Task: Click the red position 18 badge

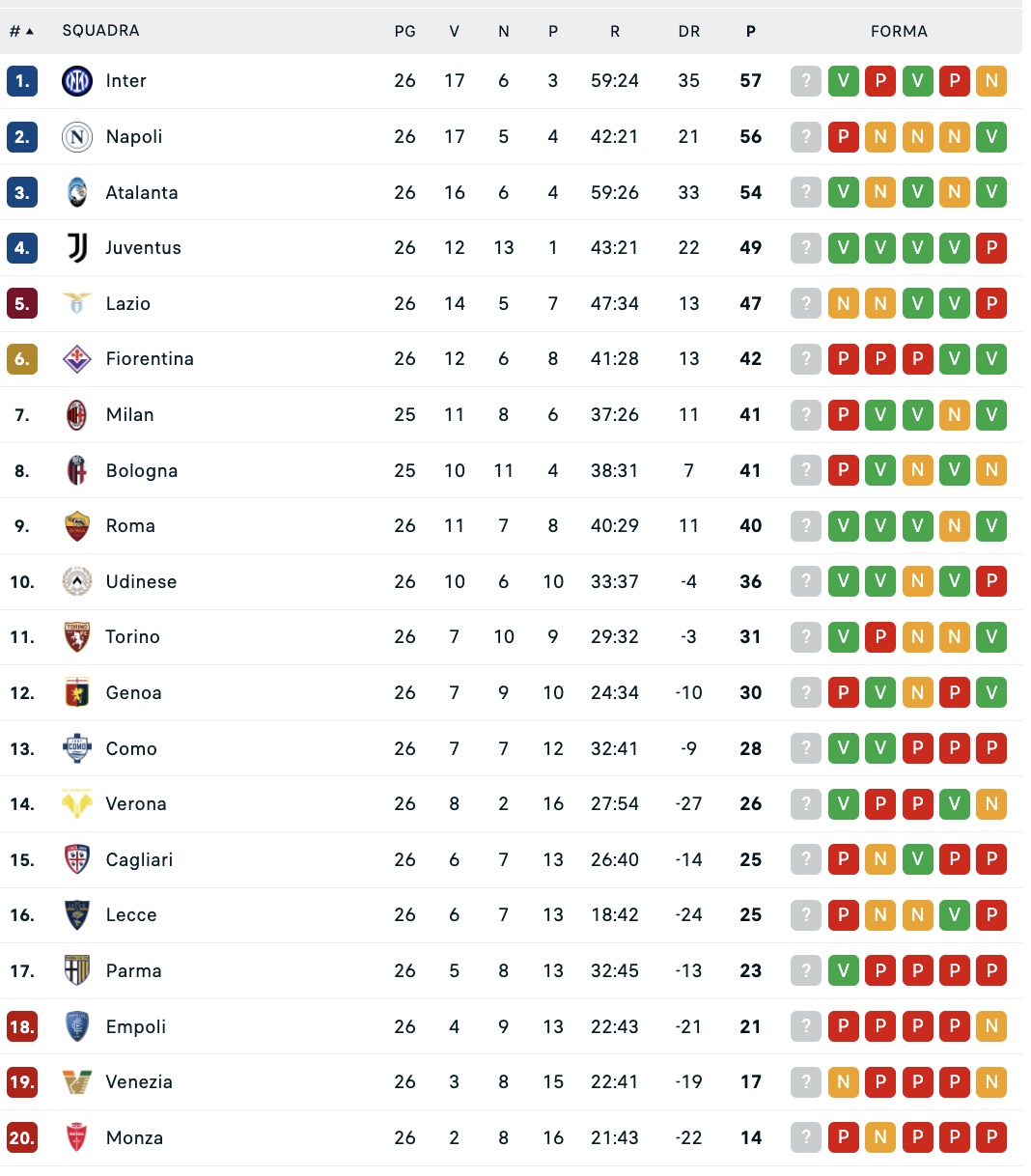Action: point(21,1026)
